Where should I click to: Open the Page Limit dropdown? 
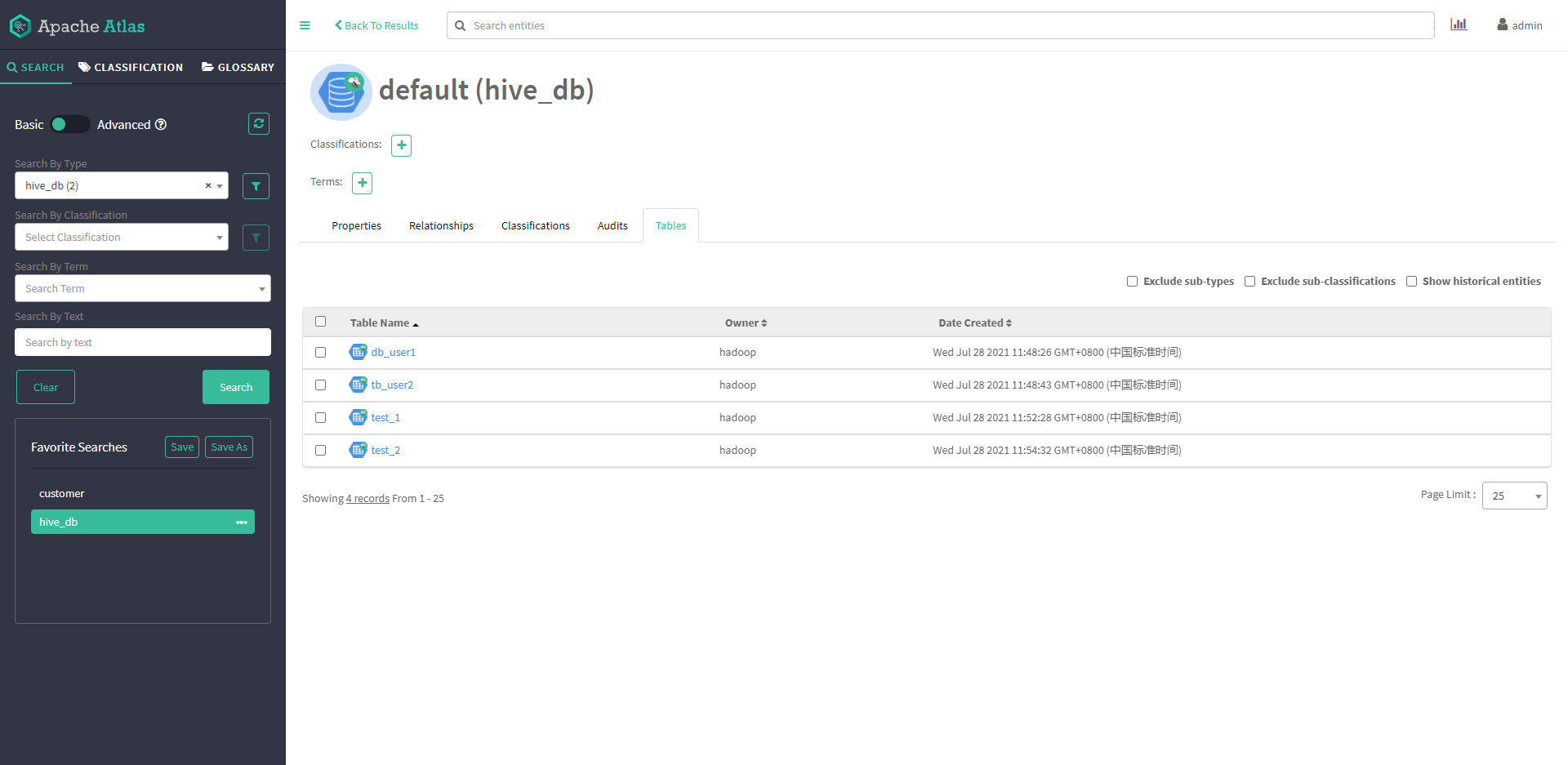point(1514,496)
